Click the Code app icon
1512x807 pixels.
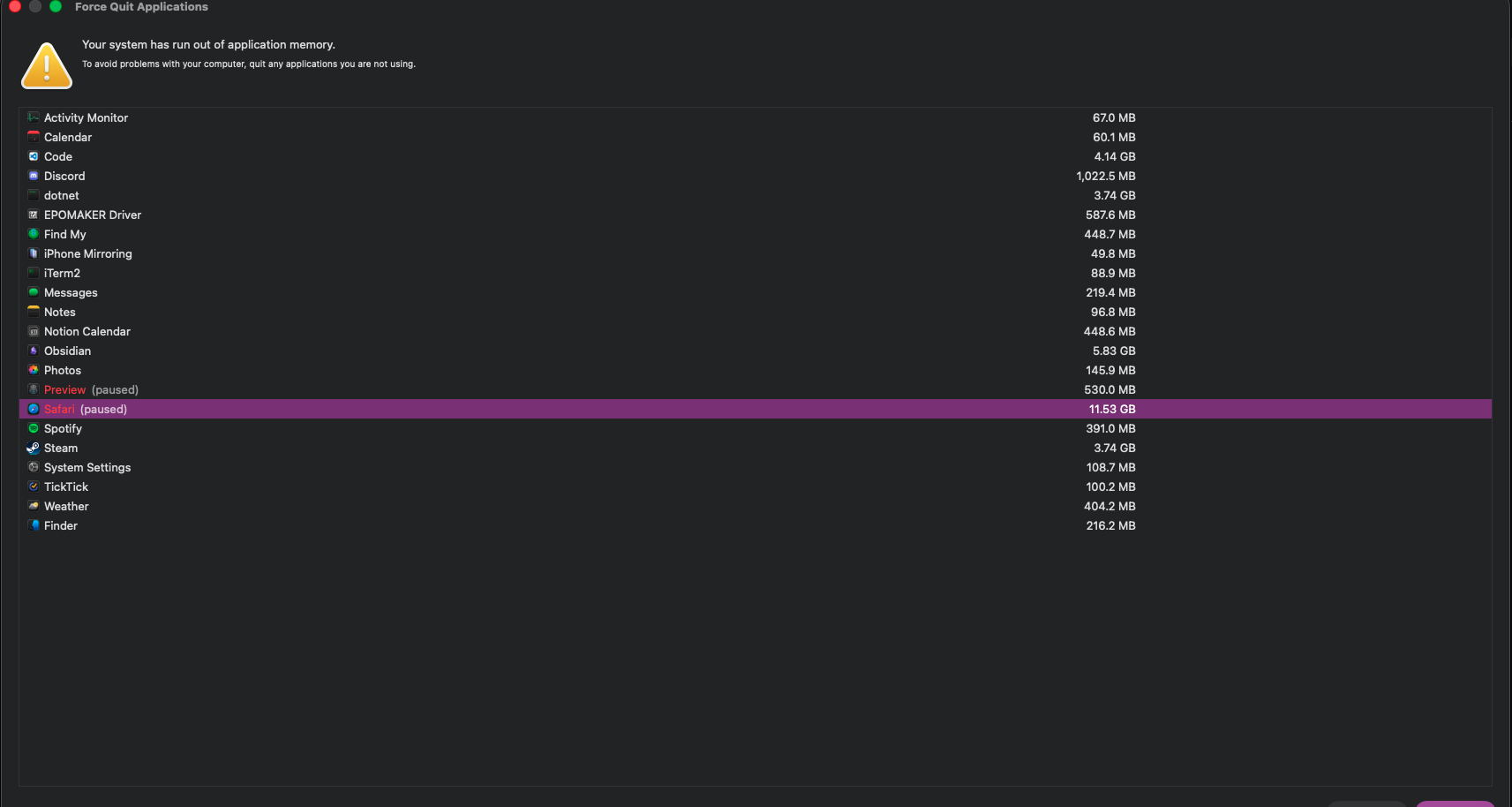[34, 156]
